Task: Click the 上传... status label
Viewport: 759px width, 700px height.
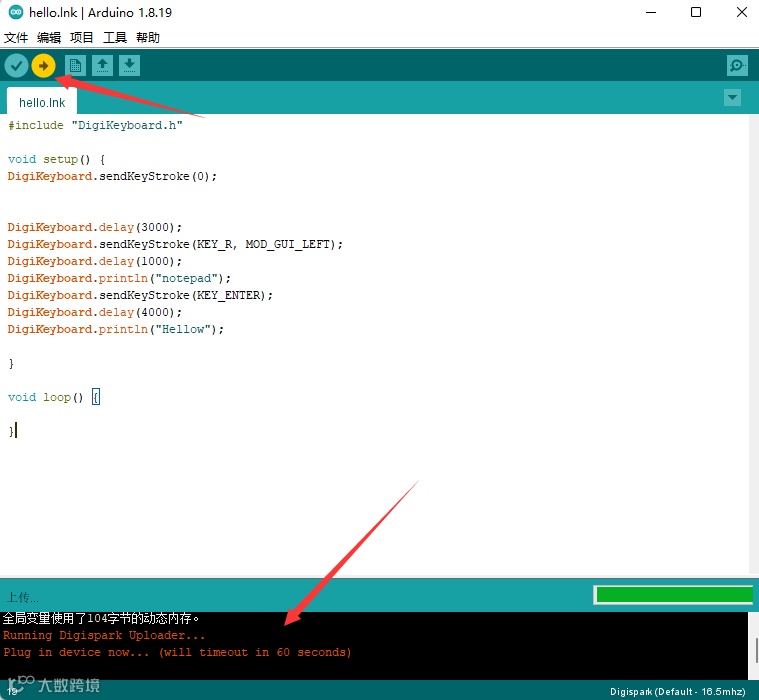Action: pos(22,597)
